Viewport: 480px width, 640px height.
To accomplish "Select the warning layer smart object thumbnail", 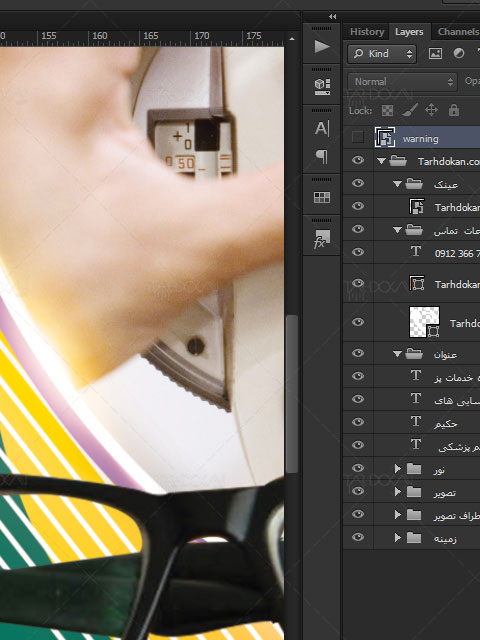I will [385, 137].
